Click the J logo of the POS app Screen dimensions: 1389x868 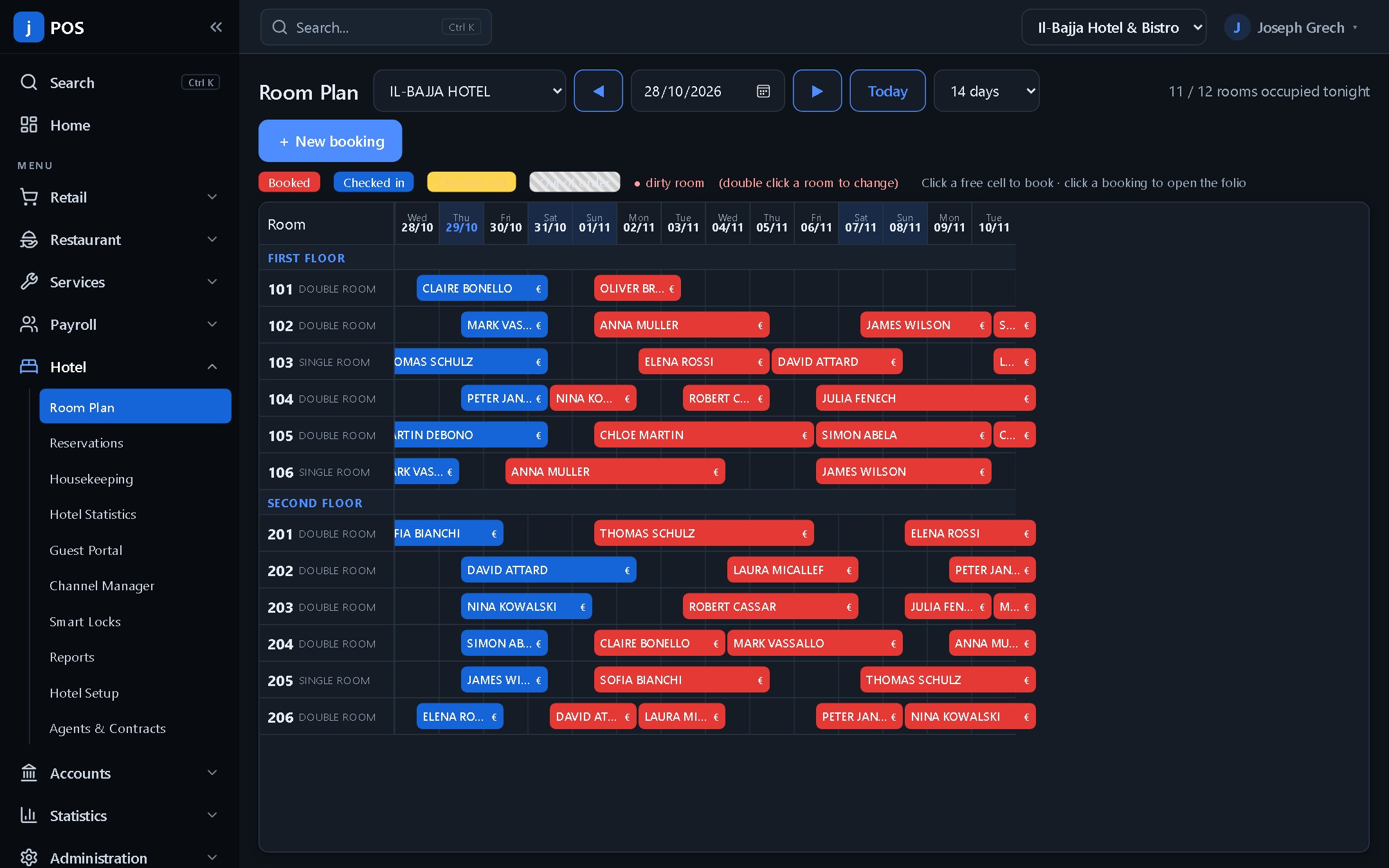point(28,27)
